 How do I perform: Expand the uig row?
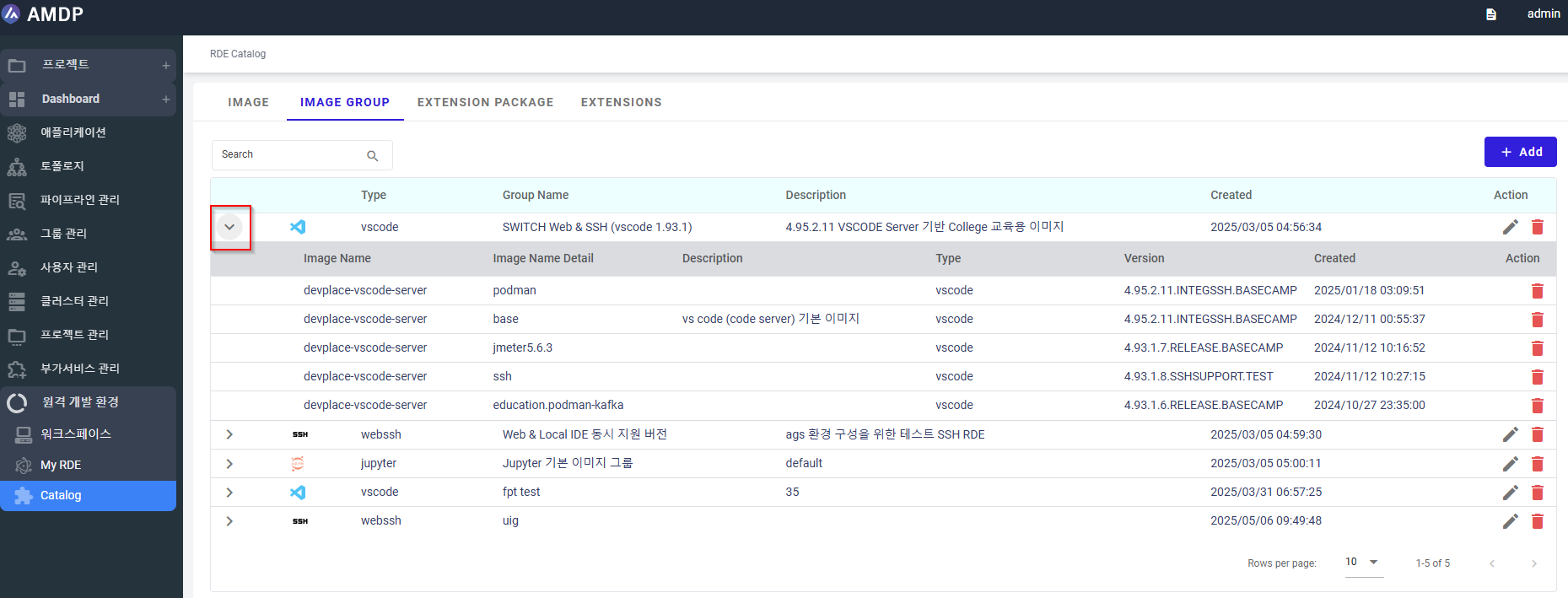(229, 521)
